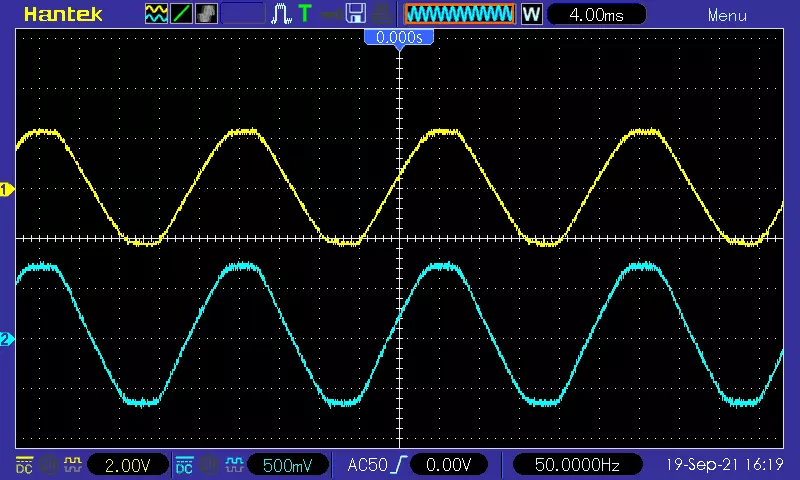Click the CH1 grayed bandwidth limit icon
Image resolution: width=800 pixels, height=480 pixels.
[x=49, y=465]
